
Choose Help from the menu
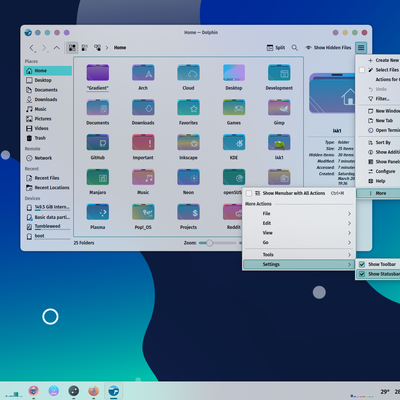[378, 181]
